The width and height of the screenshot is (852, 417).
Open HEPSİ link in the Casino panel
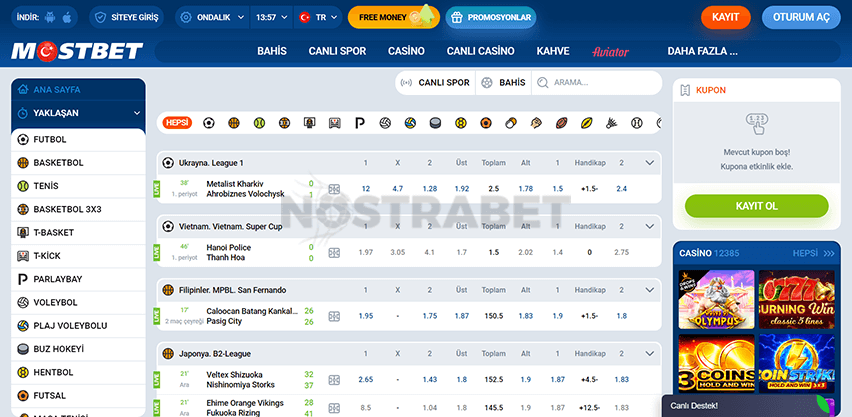(813, 253)
